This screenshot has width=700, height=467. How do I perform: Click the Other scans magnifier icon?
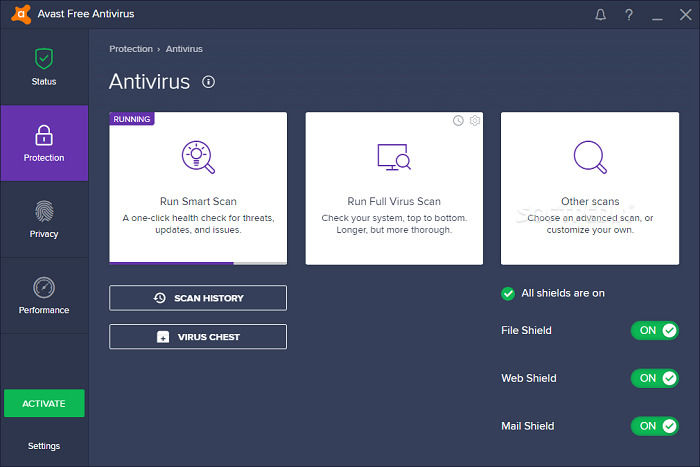[x=589, y=157]
